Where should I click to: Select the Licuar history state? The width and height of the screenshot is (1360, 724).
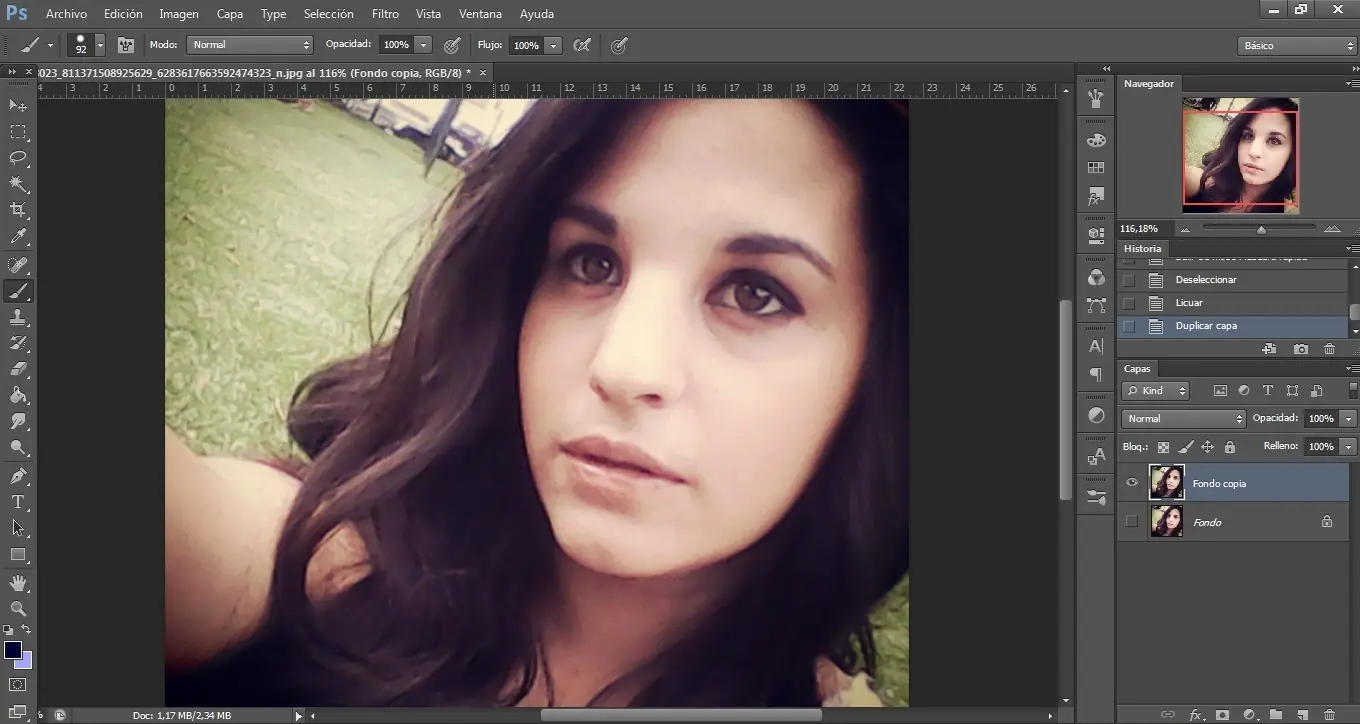tap(1233, 303)
